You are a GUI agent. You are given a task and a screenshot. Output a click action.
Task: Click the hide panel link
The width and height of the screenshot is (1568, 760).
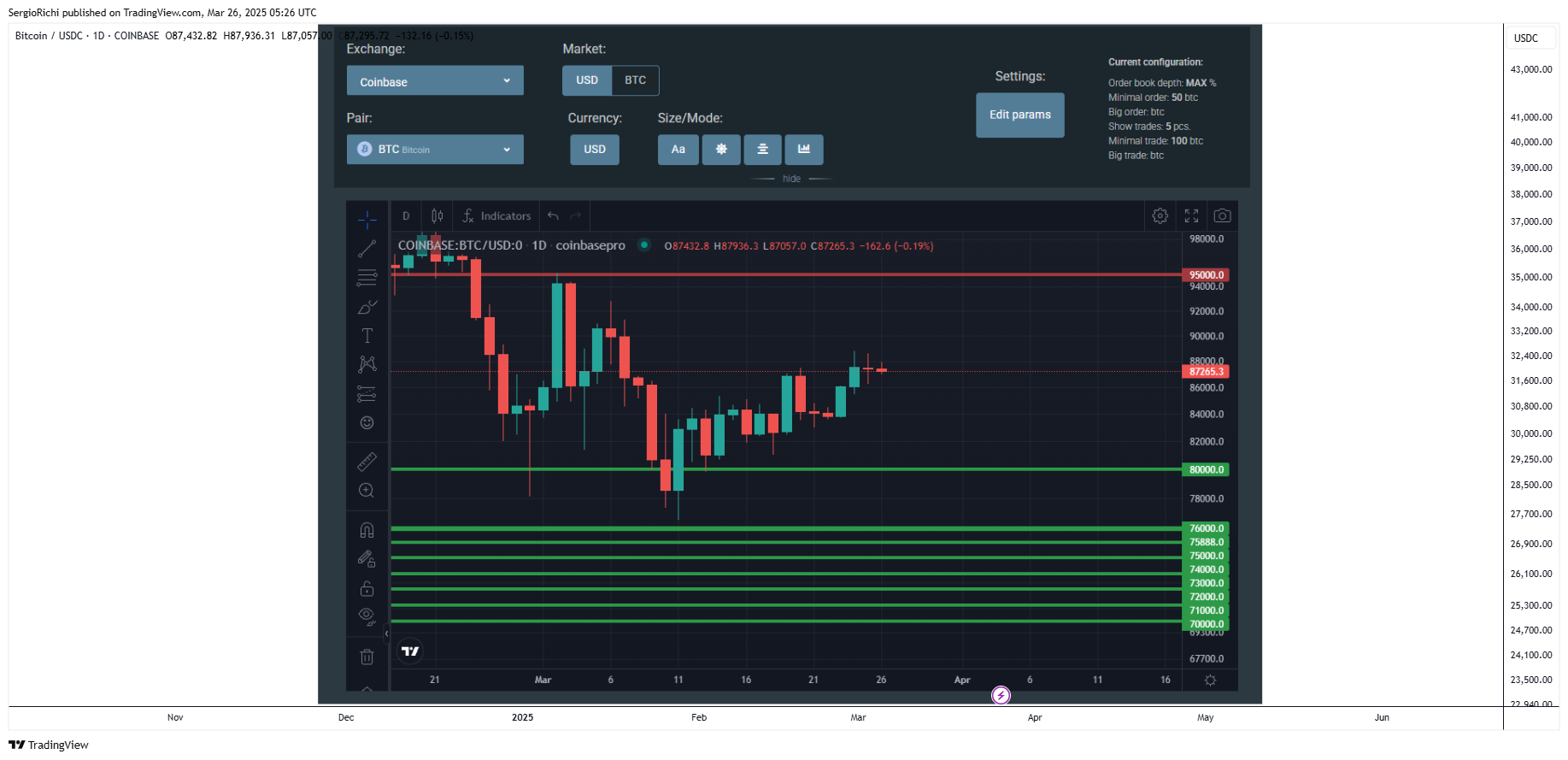(792, 179)
